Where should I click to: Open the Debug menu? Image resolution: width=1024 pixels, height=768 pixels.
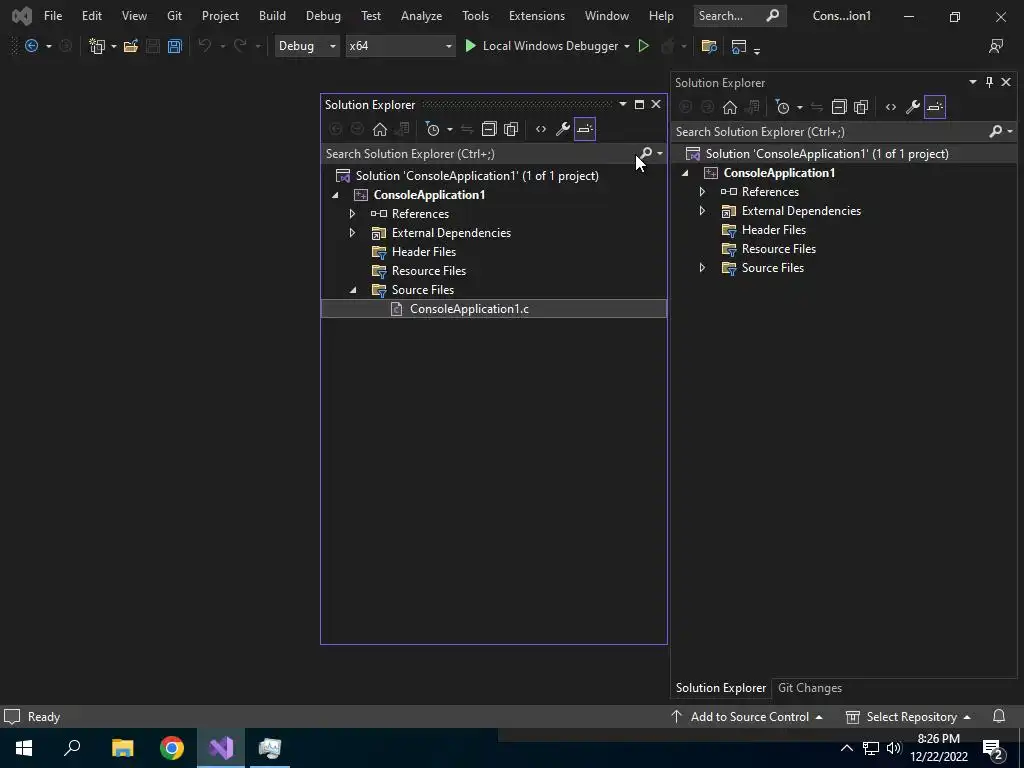323,16
